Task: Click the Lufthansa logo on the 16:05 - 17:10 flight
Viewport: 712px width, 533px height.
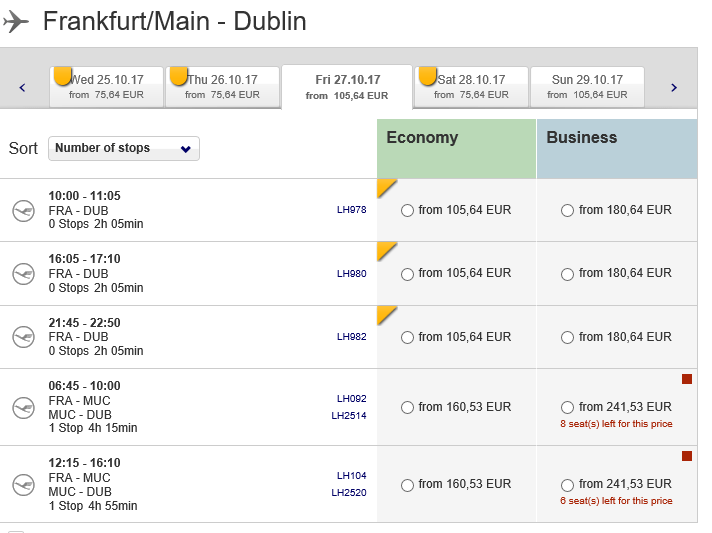Action: (x=23, y=274)
